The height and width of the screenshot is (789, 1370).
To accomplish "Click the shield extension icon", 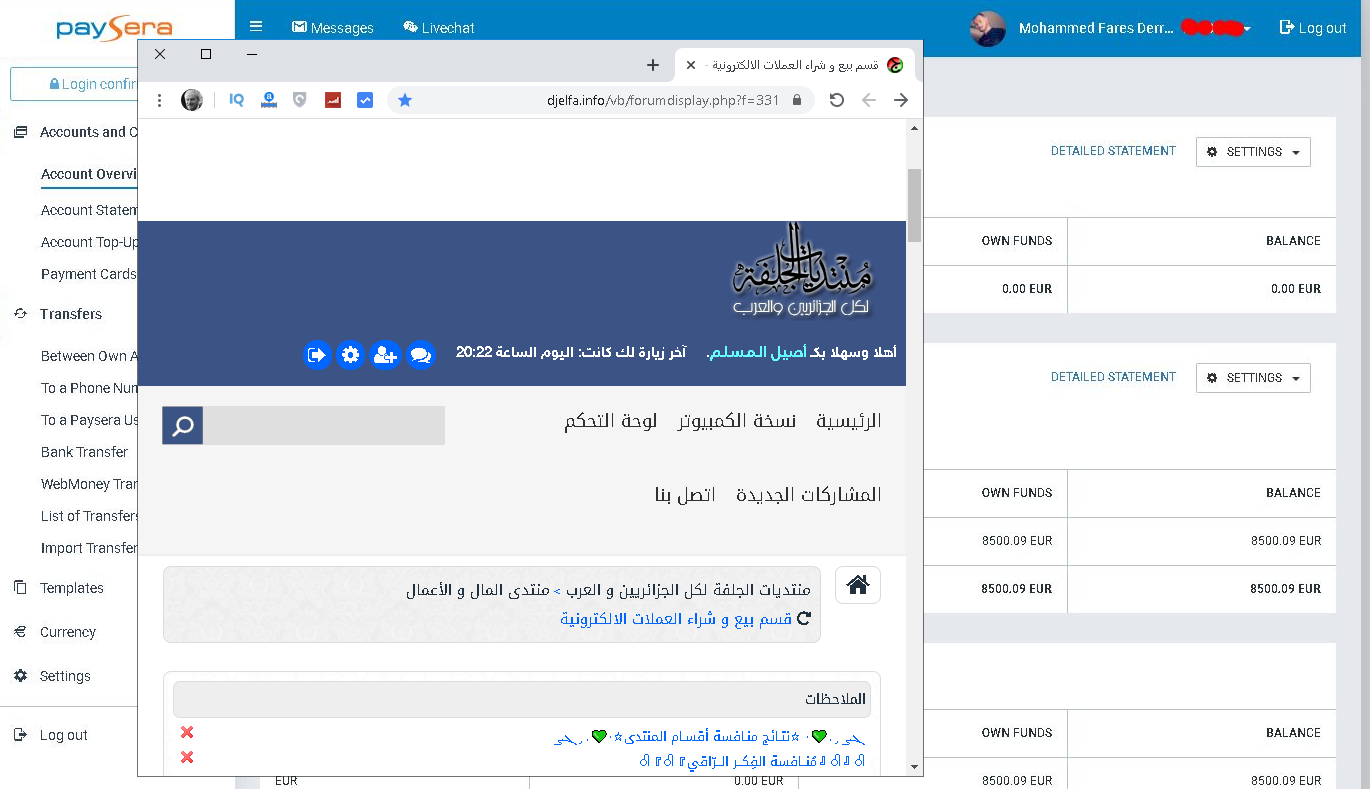I will 300,100.
